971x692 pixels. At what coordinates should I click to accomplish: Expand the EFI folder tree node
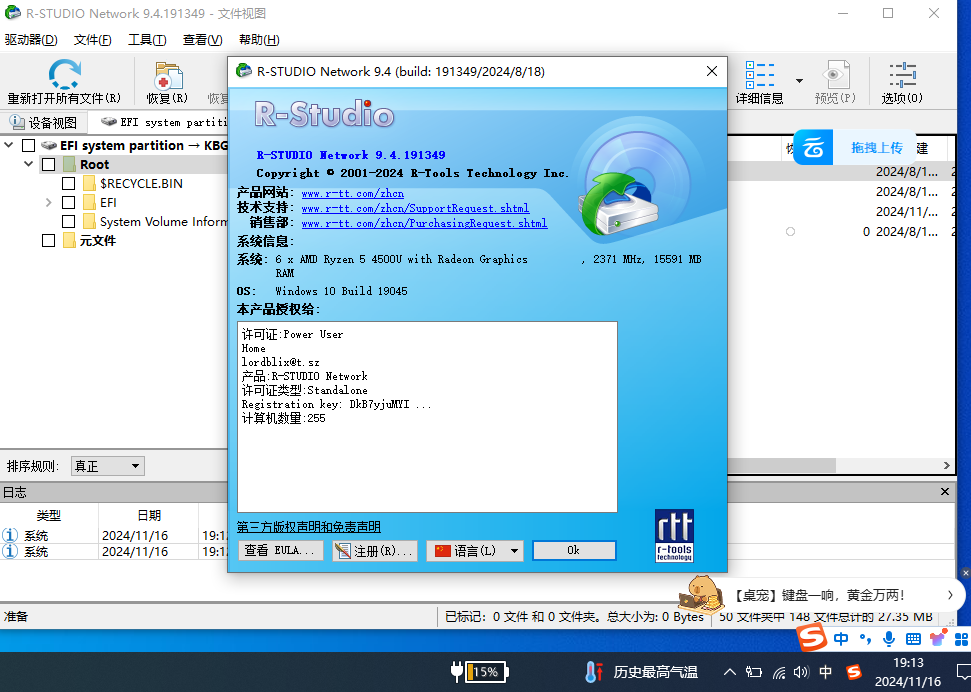click(49, 203)
